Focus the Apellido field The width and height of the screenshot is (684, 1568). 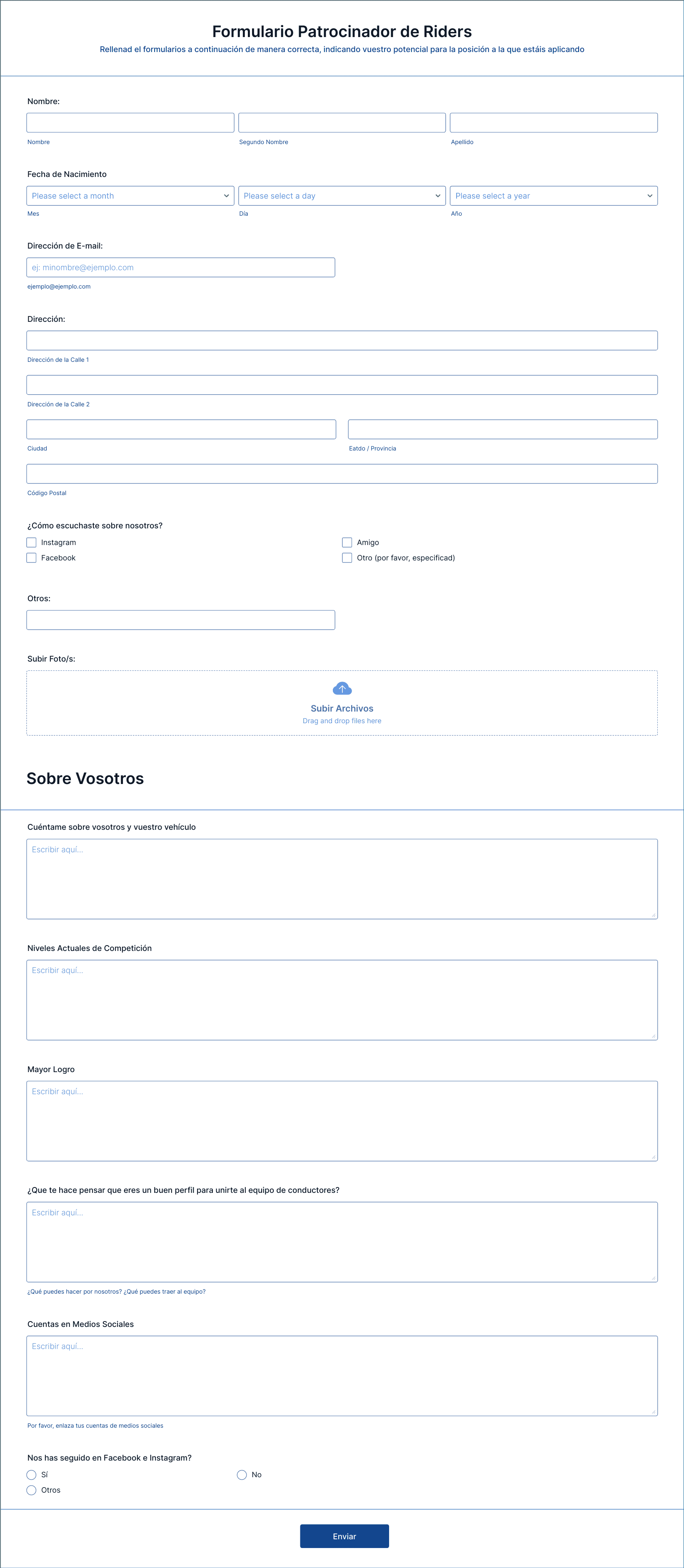click(x=554, y=122)
